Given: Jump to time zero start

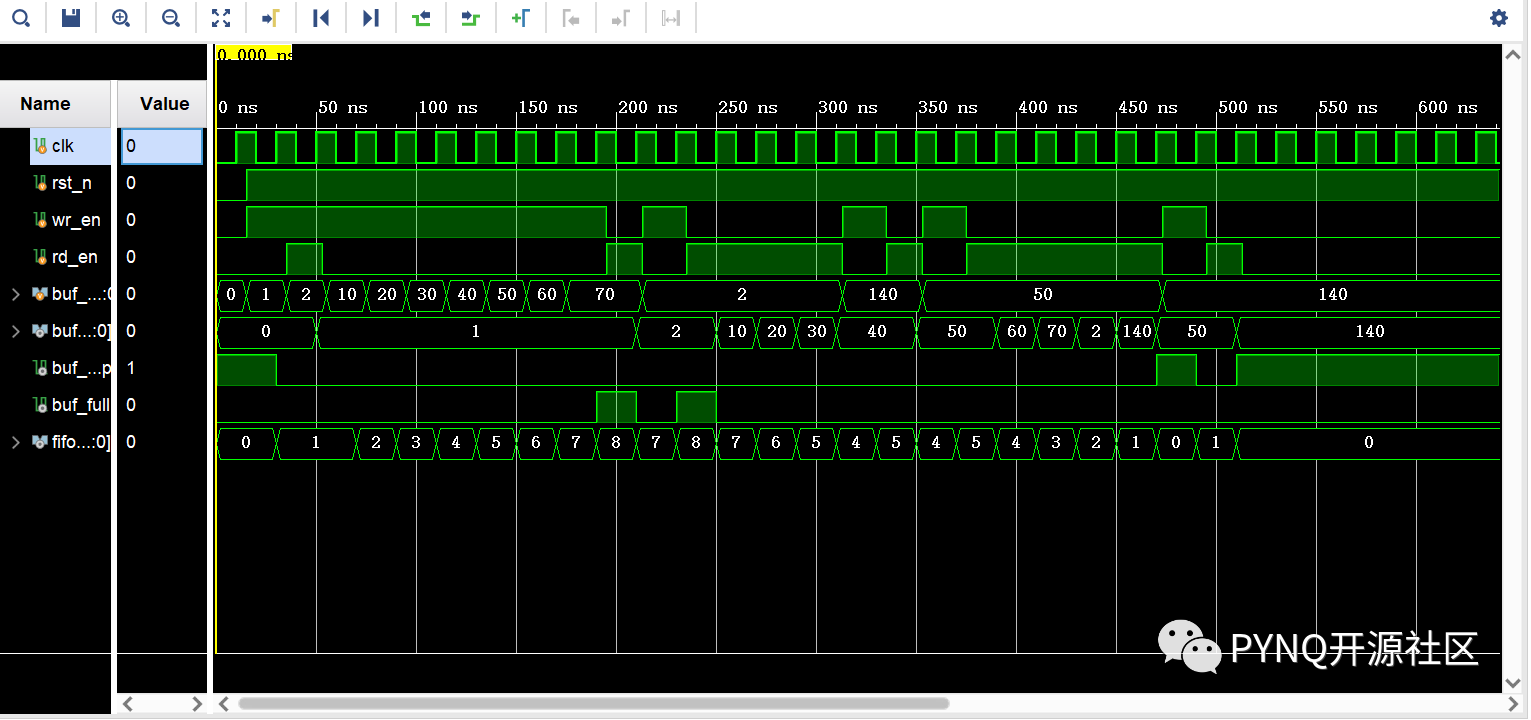Looking at the screenshot, I should pyautogui.click(x=321, y=18).
